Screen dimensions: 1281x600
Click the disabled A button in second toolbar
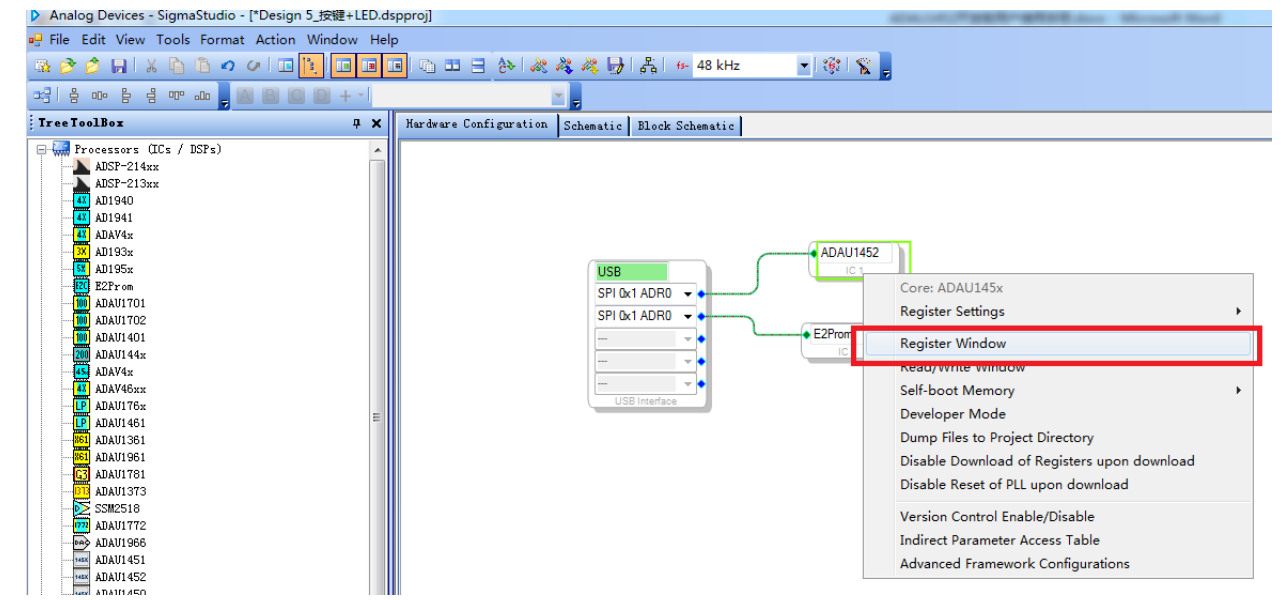click(x=245, y=96)
